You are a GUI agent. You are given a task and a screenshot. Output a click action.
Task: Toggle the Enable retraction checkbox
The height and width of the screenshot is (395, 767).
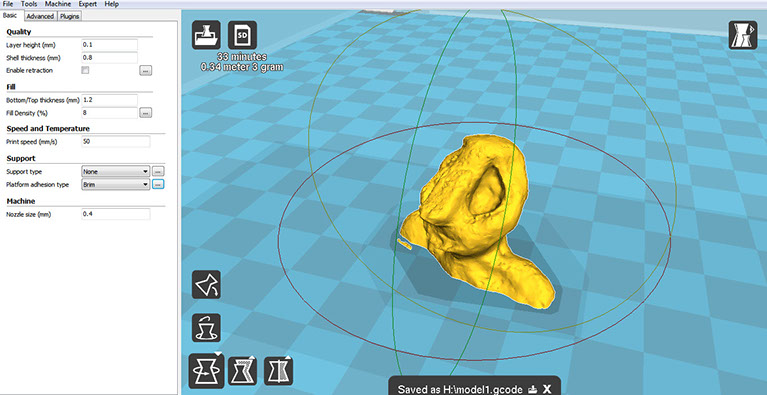point(85,70)
